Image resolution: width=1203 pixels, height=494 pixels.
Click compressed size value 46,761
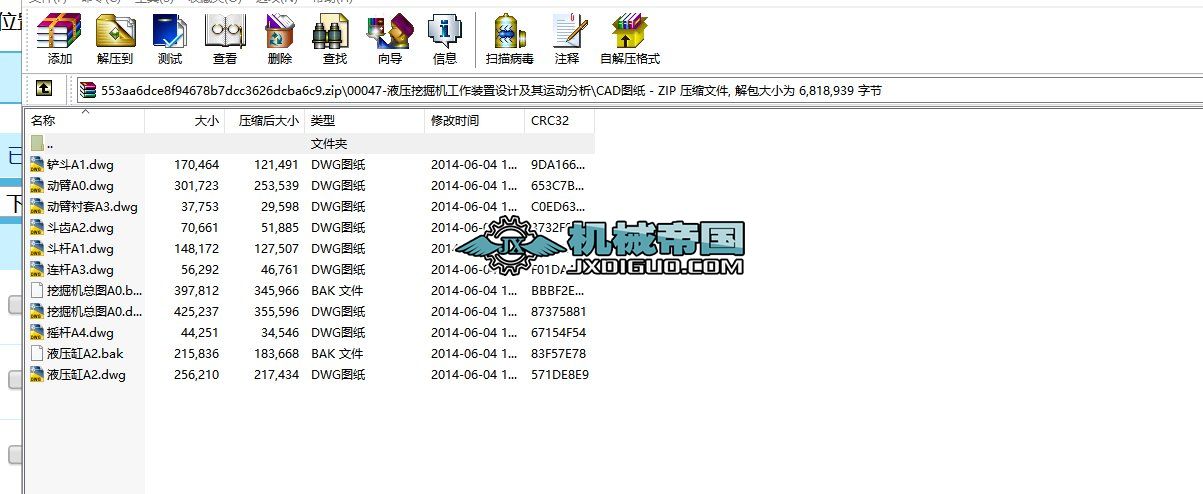(x=279, y=270)
